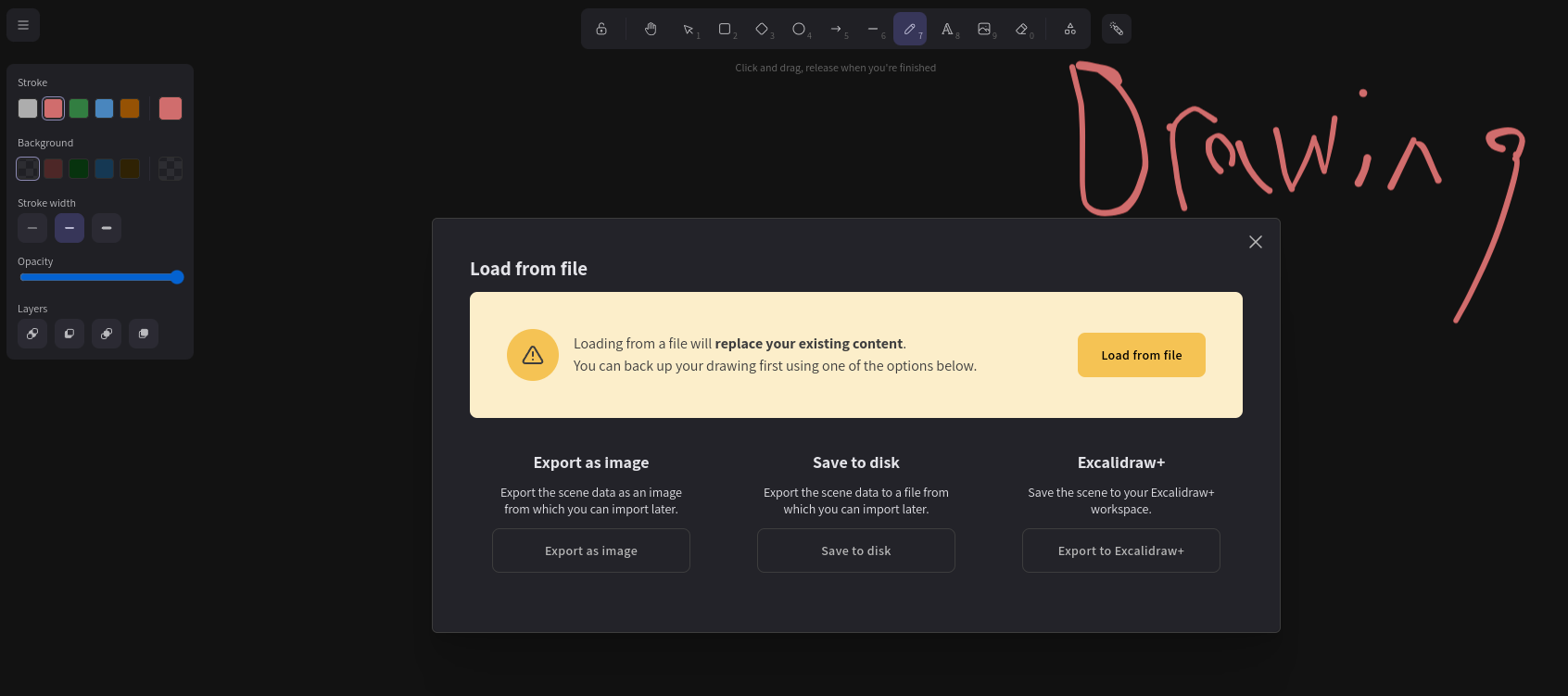This screenshot has width=1568, height=696.
Task: Select the Eraser tool
Action: pyautogui.click(x=1021, y=29)
